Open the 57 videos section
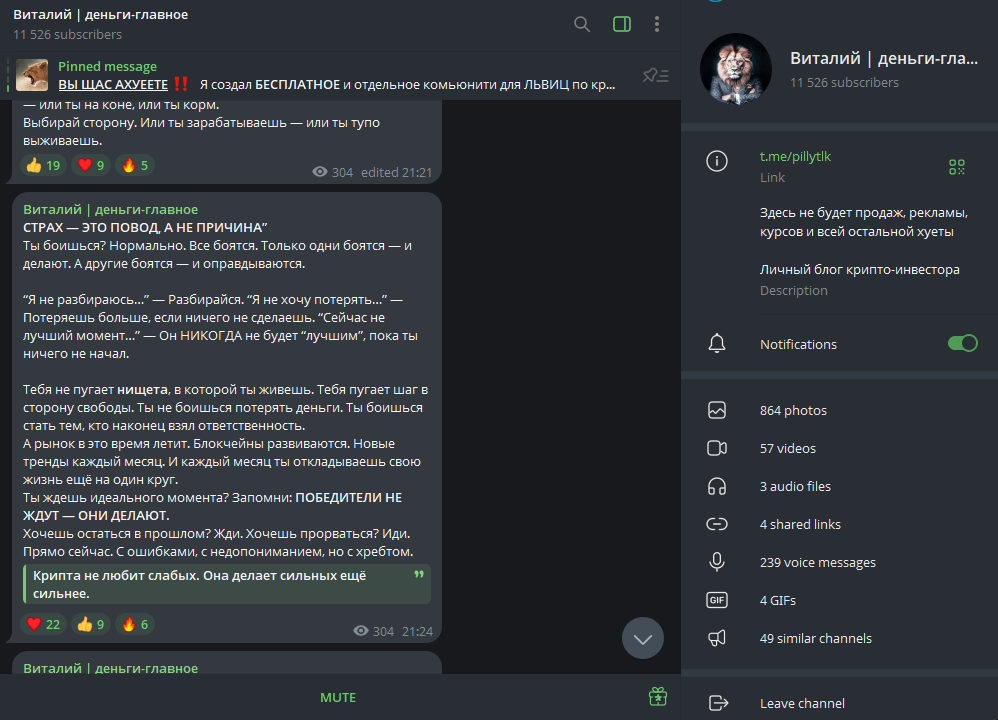Screen dimensions: 998x720 tap(788, 448)
